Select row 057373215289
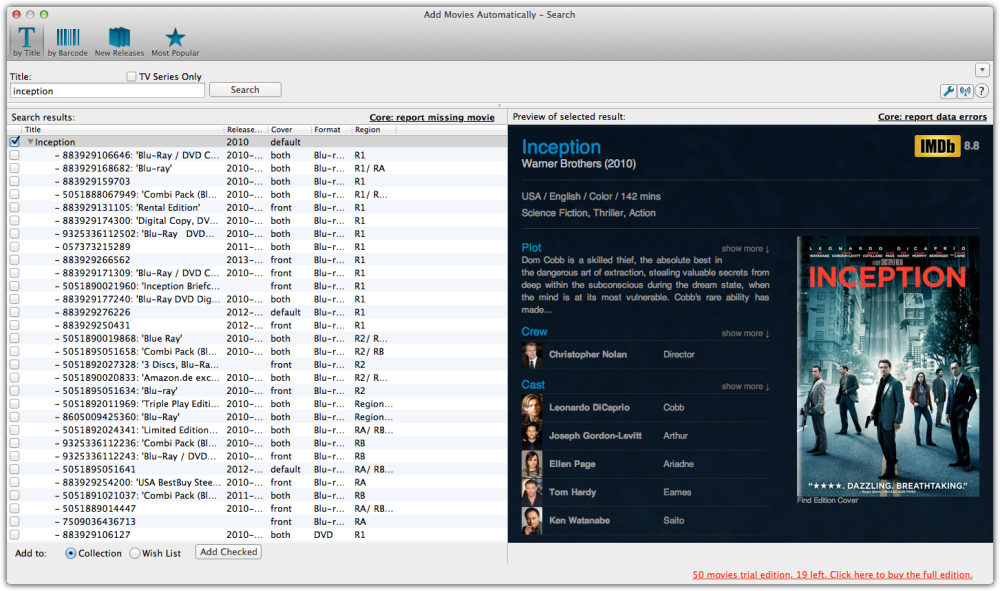Screen dimensions: 1000x591 (257, 247)
